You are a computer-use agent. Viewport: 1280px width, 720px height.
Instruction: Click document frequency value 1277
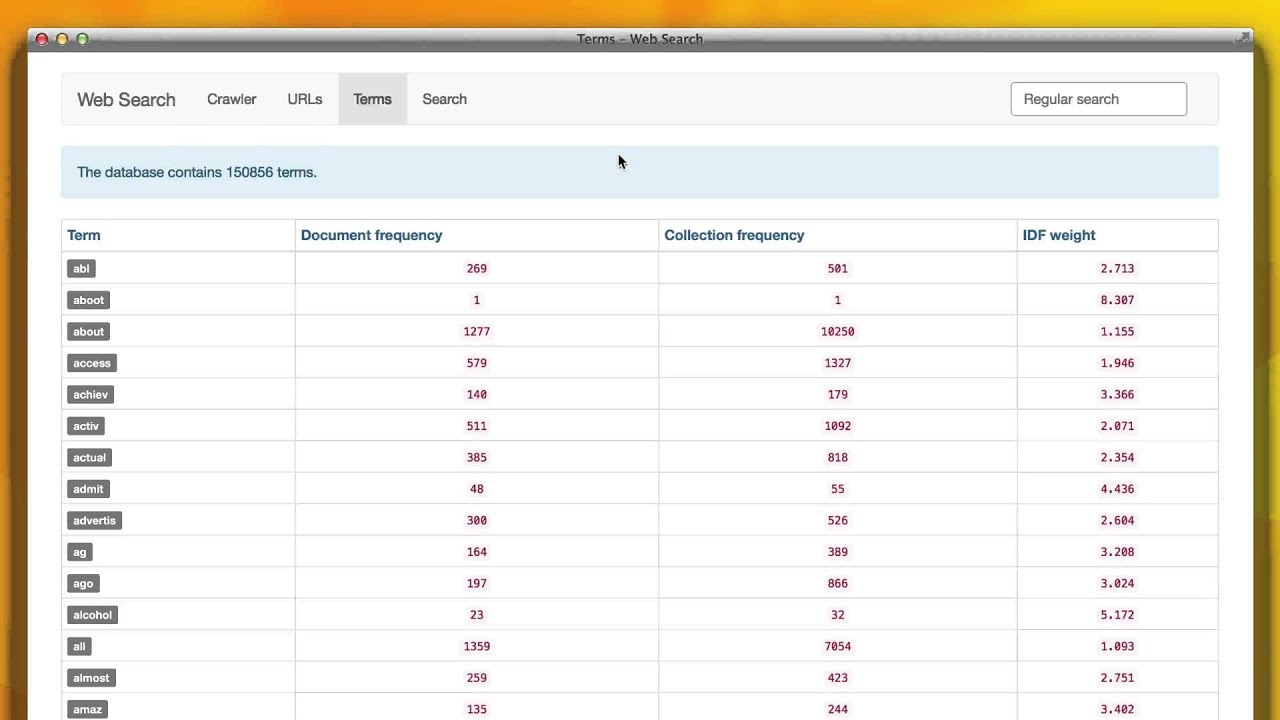(476, 331)
